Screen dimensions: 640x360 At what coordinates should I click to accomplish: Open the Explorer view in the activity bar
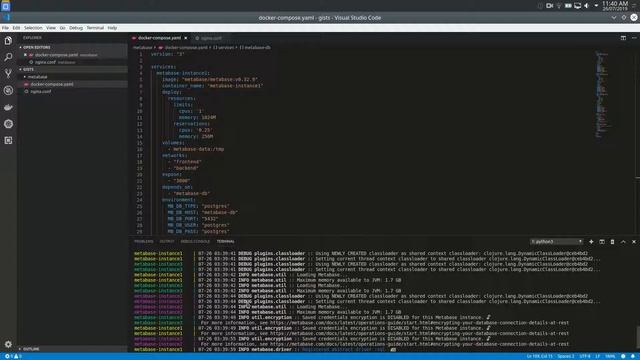(8, 40)
